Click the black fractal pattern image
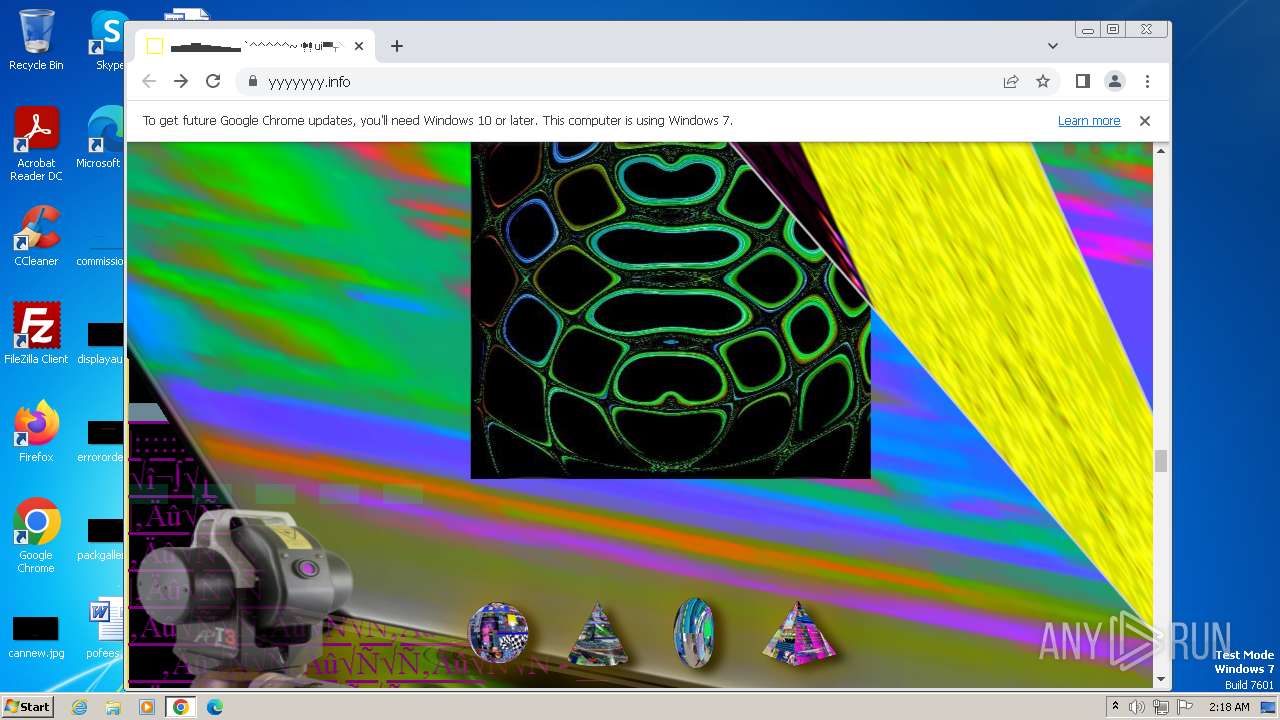This screenshot has width=1280, height=720. pyautogui.click(x=670, y=310)
